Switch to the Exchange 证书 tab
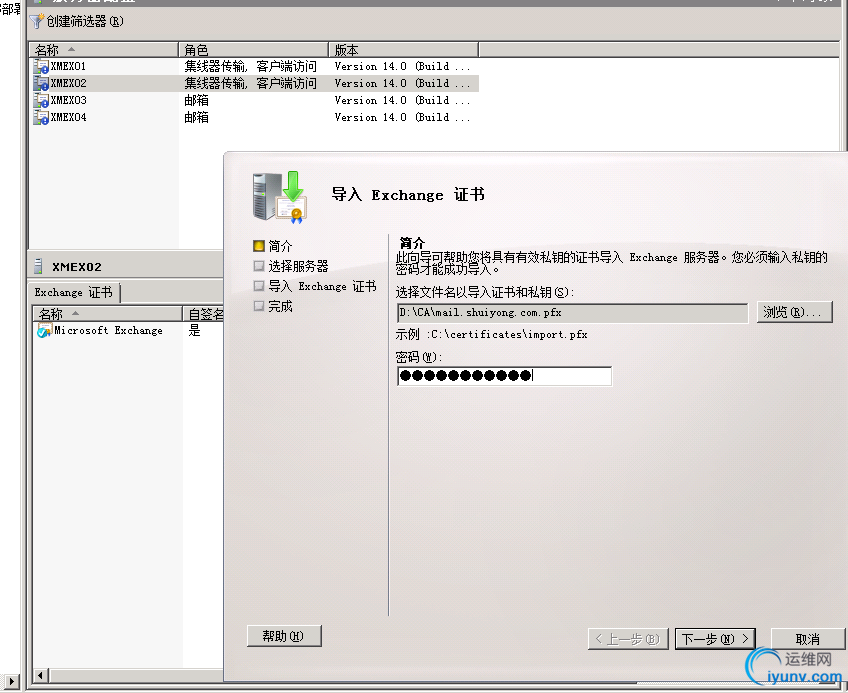 [73, 292]
